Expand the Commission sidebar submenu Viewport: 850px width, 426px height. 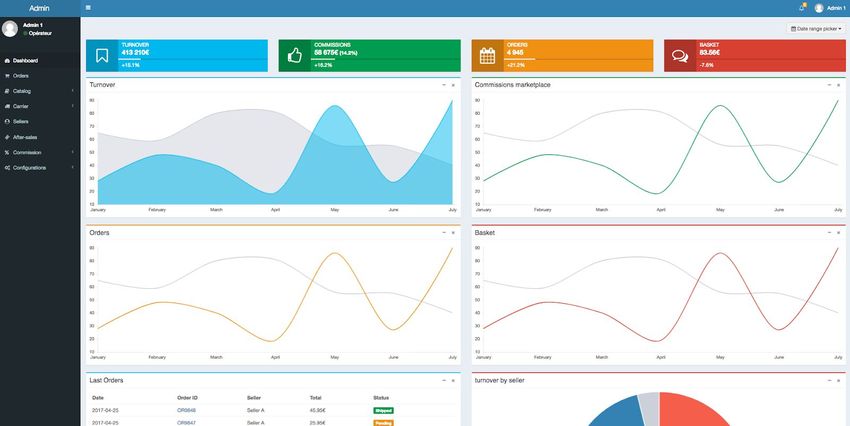pyautogui.click(x=40, y=152)
